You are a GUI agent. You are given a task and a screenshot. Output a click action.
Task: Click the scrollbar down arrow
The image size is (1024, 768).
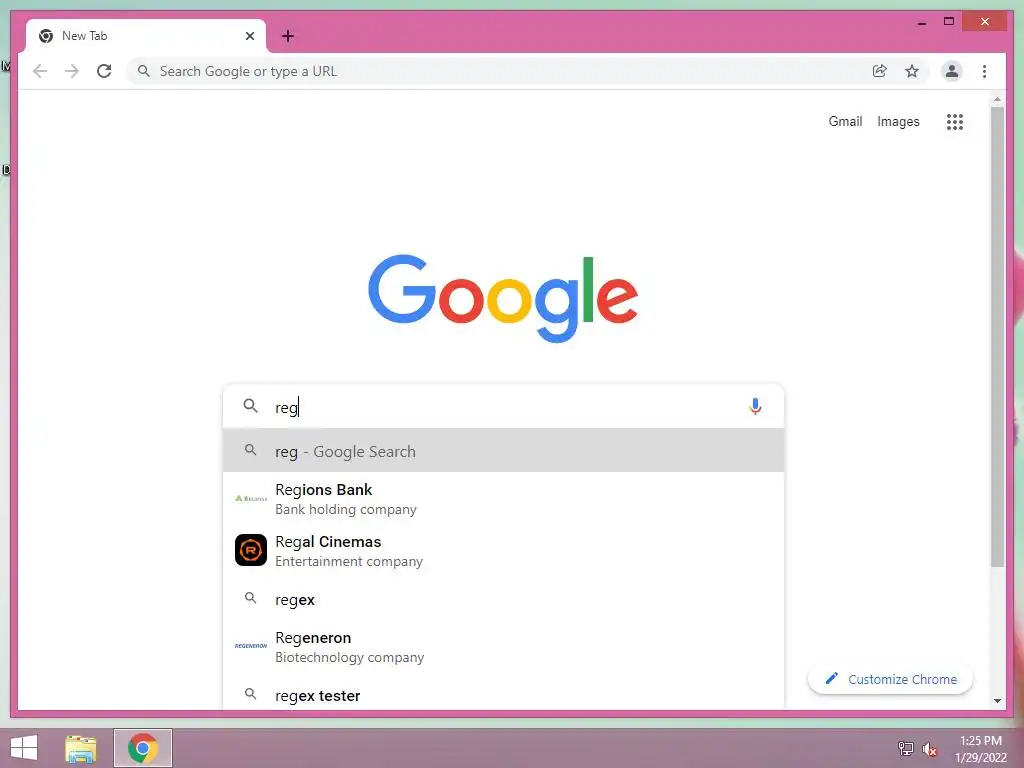click(x=997, y=701)
